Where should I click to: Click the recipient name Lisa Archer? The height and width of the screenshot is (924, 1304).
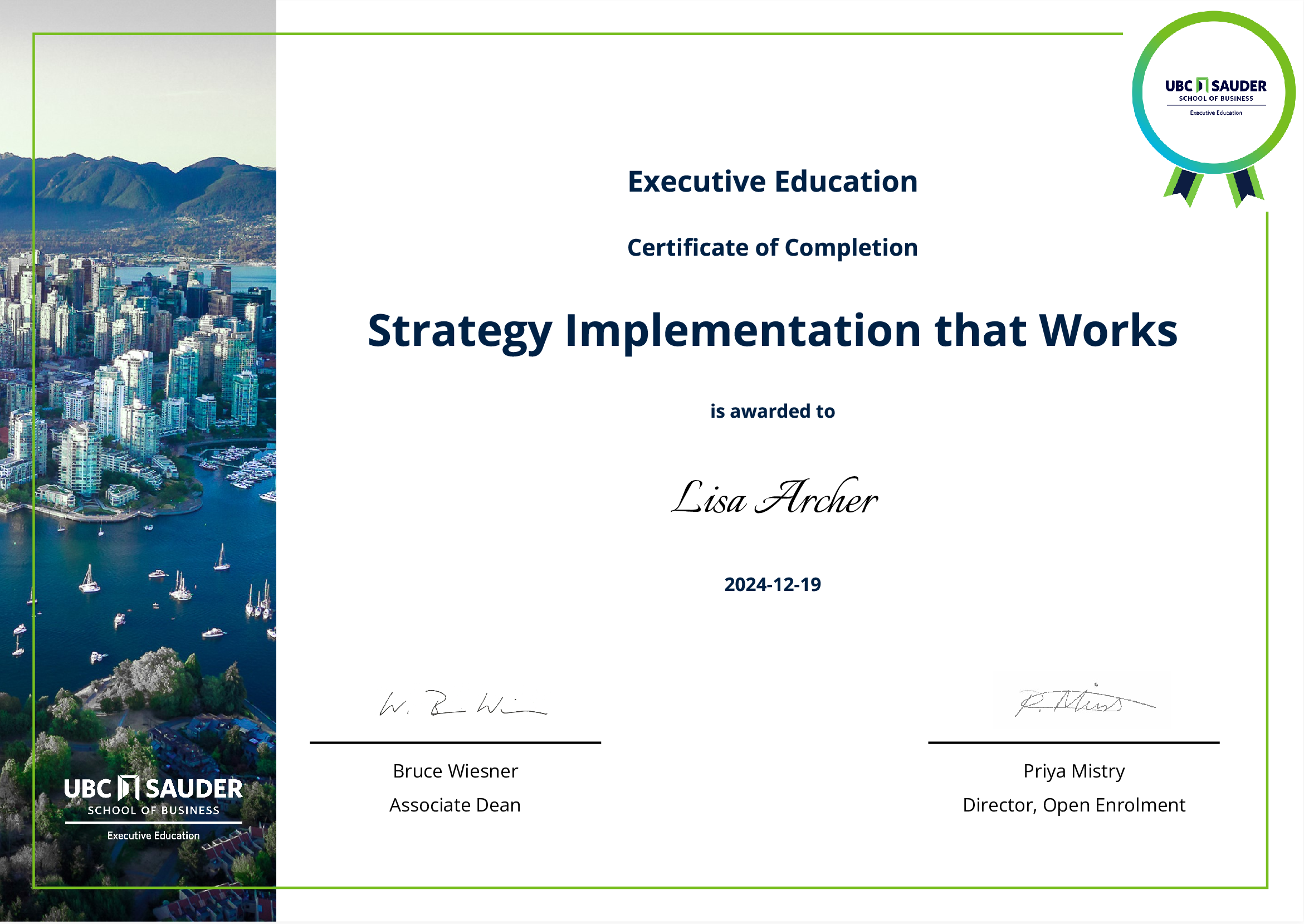point(774,498)
